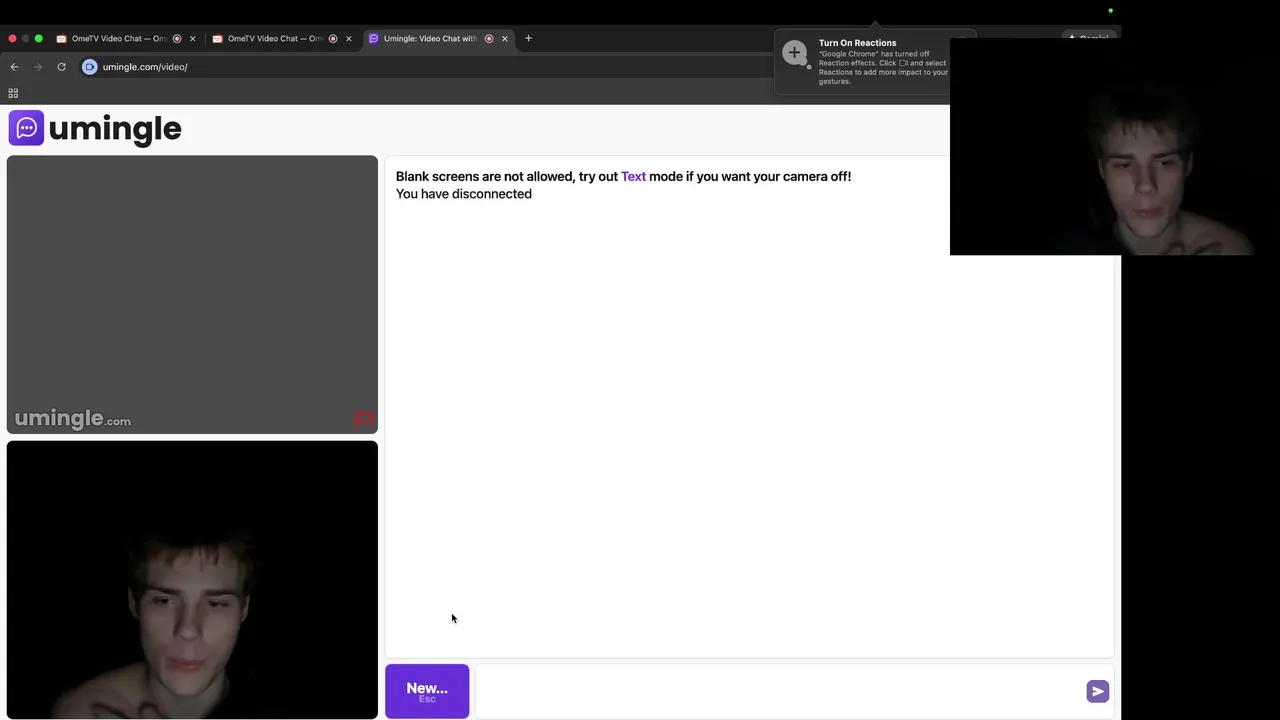Click recording indicator on Umingle tab
The image size is (1280, 720).
coord(489,39)
